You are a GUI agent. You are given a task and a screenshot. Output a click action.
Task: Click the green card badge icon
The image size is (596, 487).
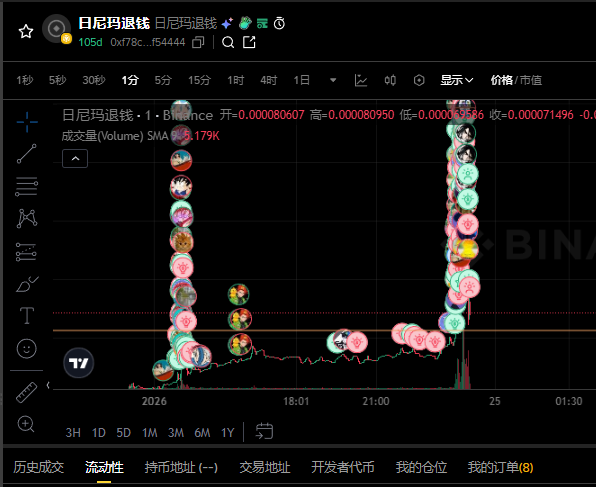(262, 24)
